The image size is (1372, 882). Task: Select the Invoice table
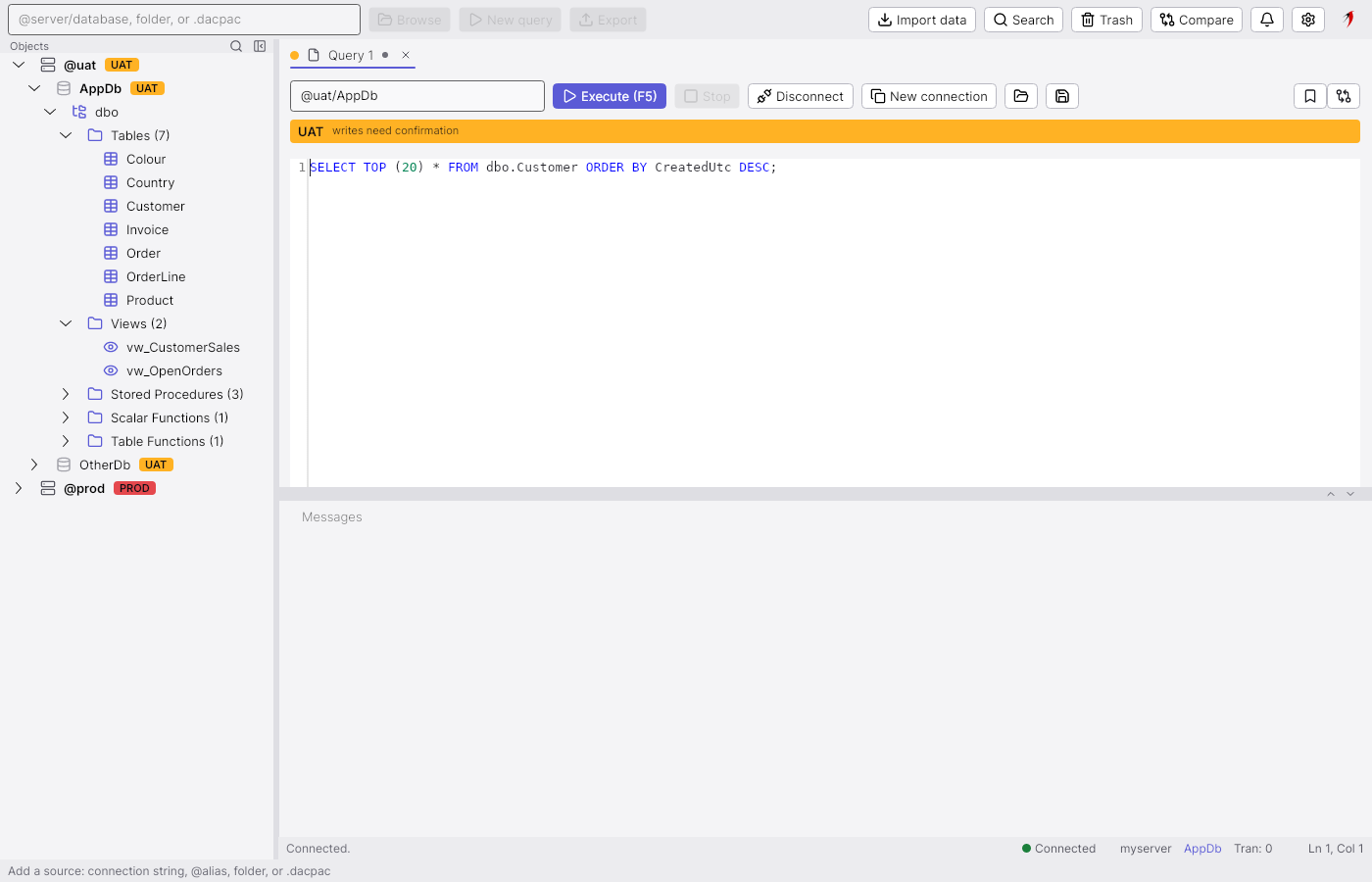tap(147, 229)
